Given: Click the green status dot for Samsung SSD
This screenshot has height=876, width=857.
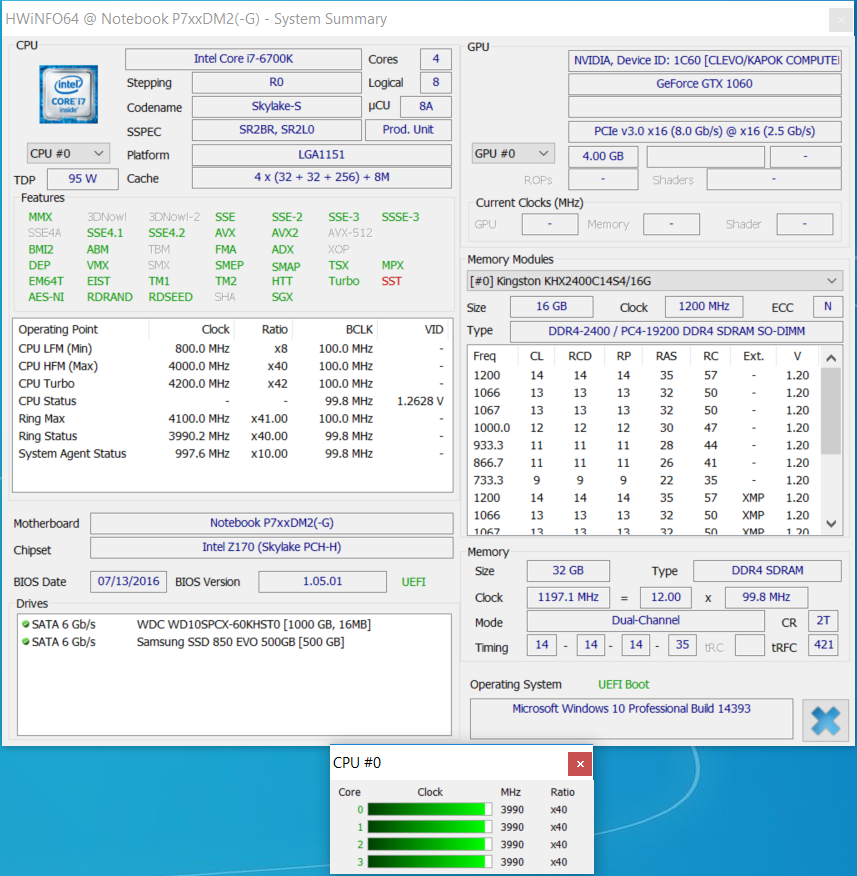Looking at the screenshot, I should [x=25, y=641].
